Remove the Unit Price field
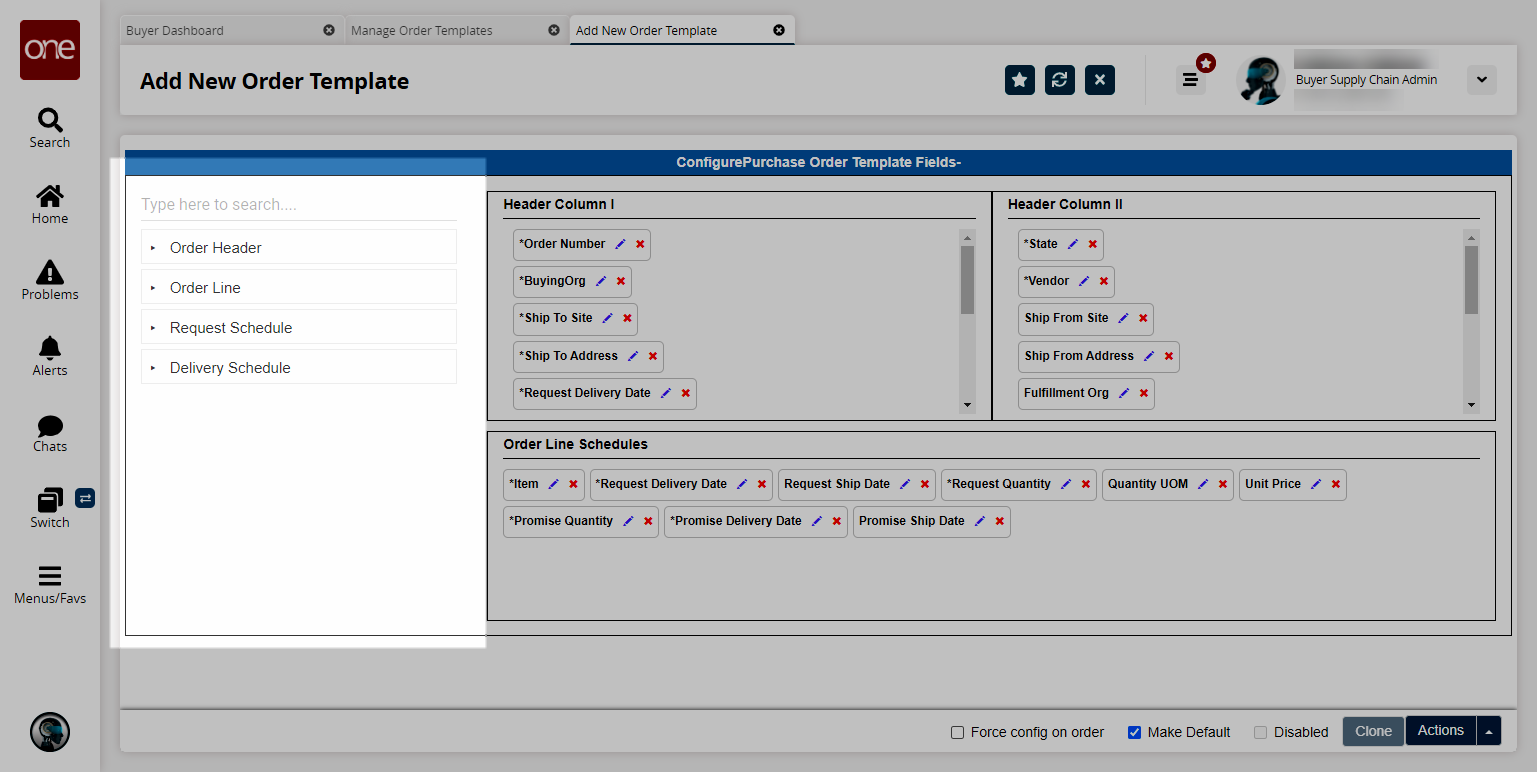Screen dimensions: 1537x772 pyautogui.click(x=1336, y=484)
